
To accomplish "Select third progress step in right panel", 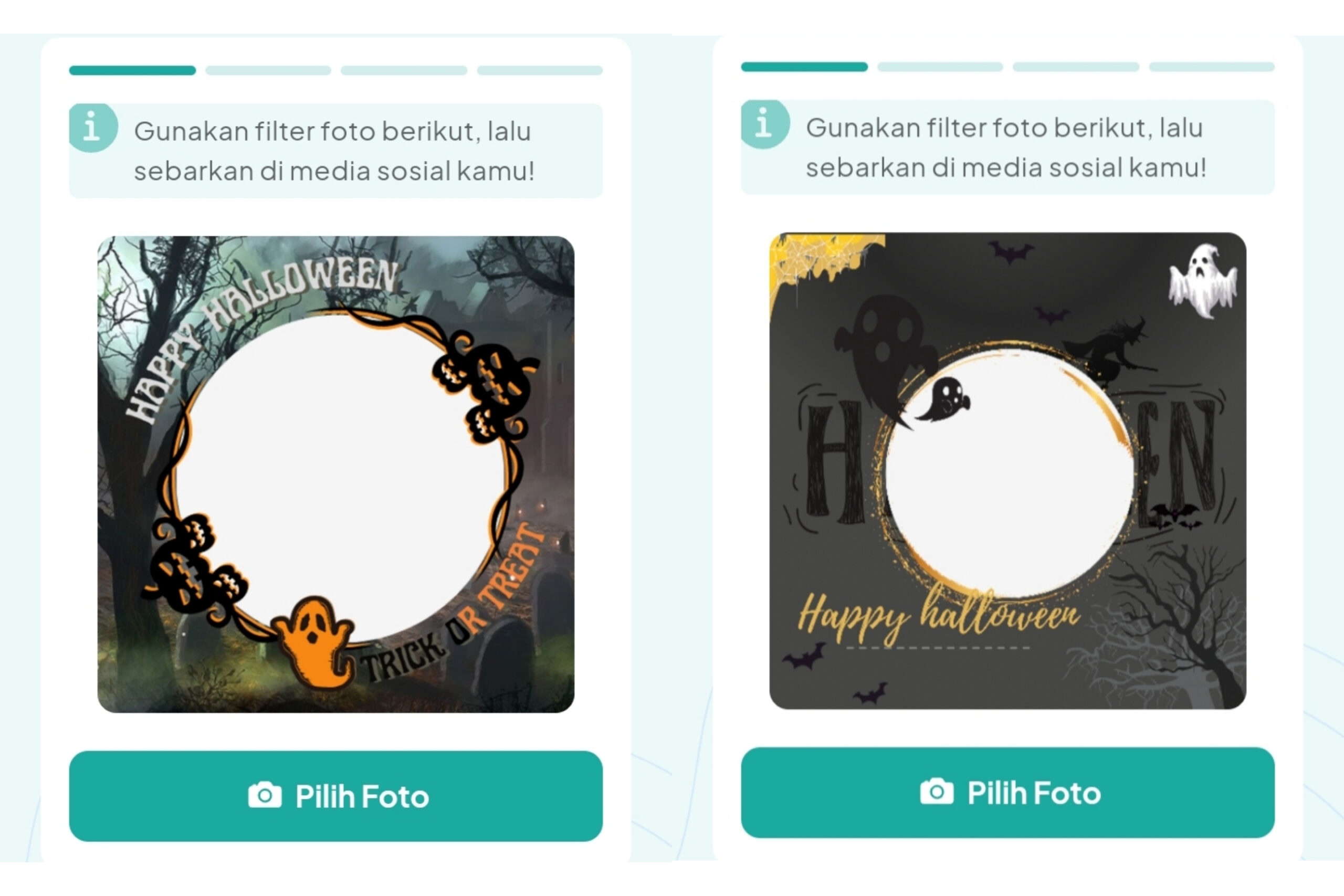I will (x=1076, y=67).
